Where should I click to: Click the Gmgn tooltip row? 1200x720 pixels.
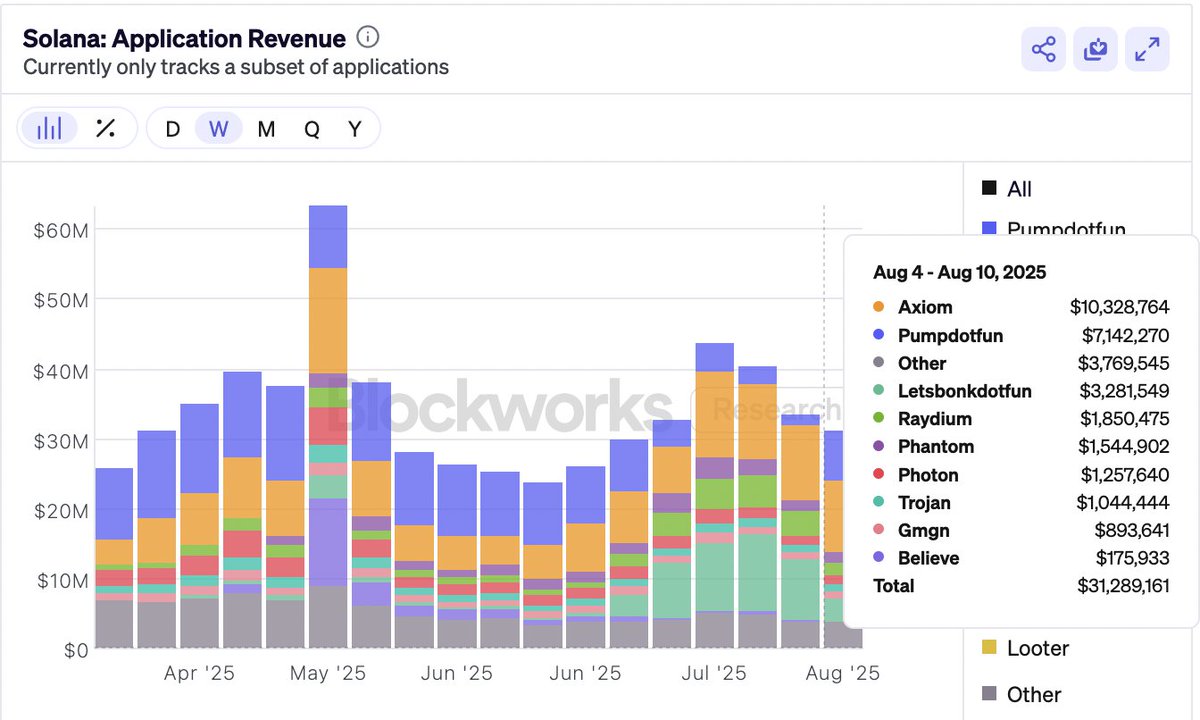pyautogui.click(x=1021, y=530)
